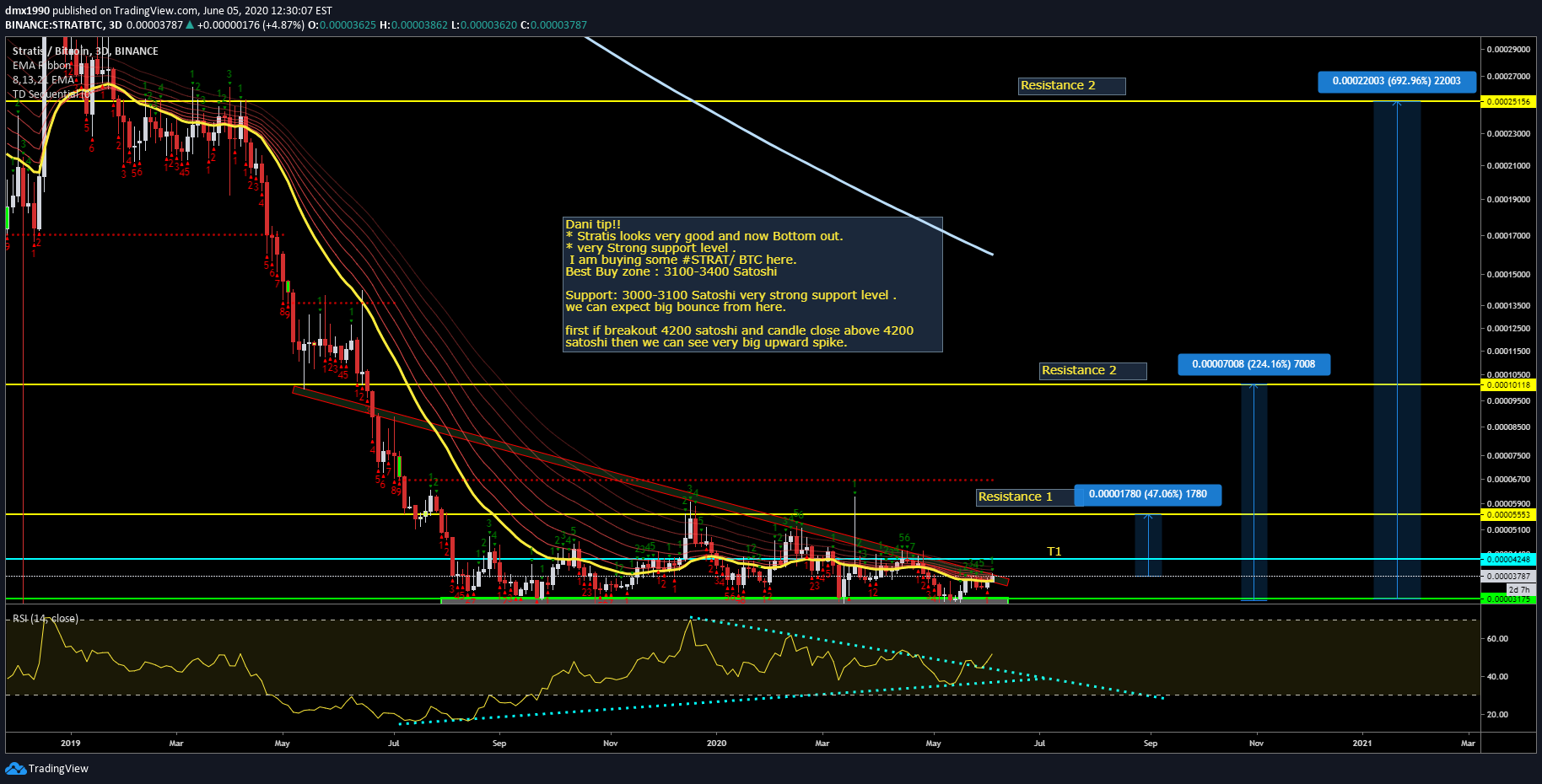Image resolution: width=1542 pixels, height=784 pixels.
Task: Select the Resistance 2 label near 0.00010118 line
Action: click(1092, 370)
